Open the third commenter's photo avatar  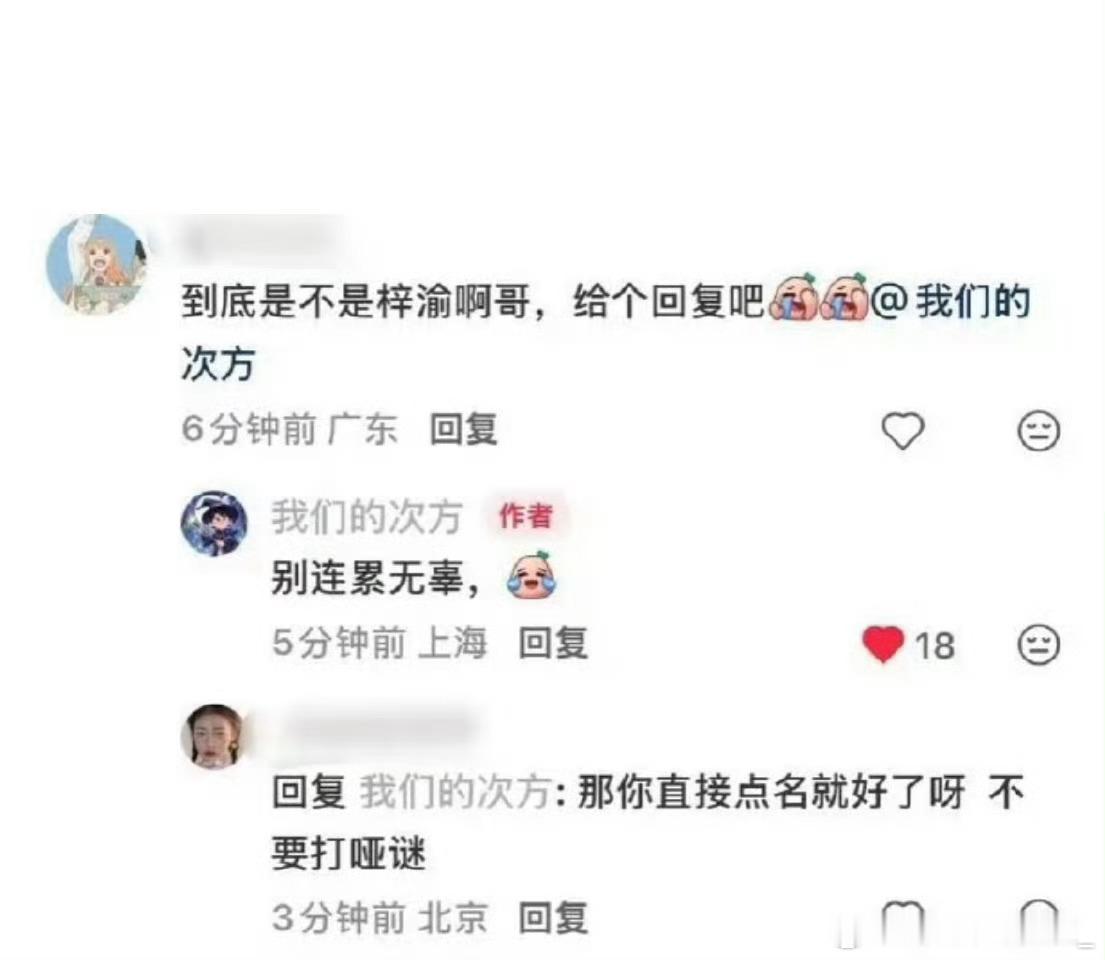[x=214, y=736]
